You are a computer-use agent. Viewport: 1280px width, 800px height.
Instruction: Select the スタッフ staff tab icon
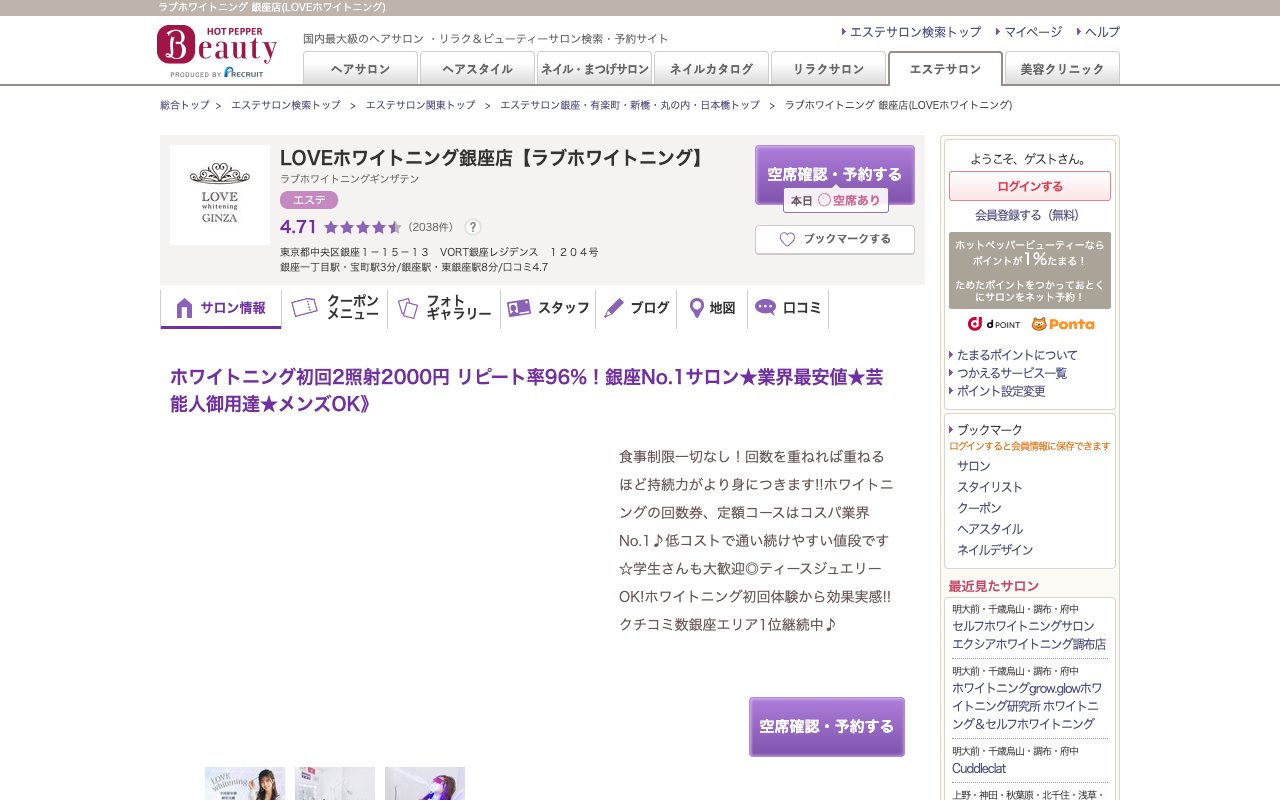(x=520, y=308)
